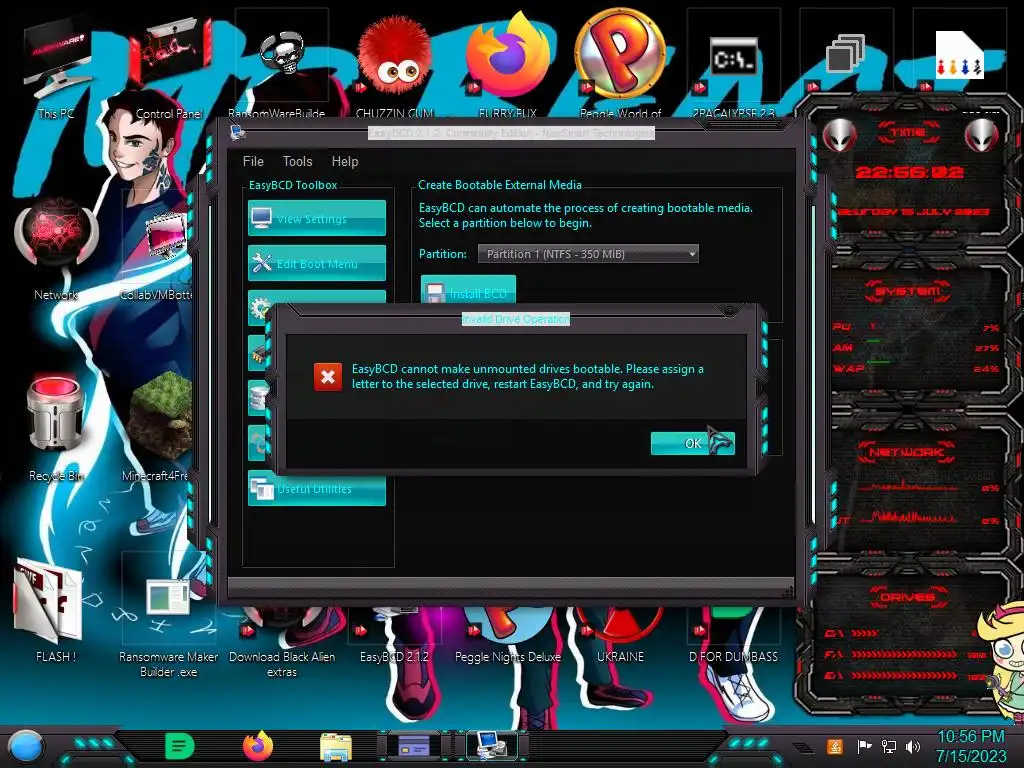Open the Tools menu in EasyBCD

297,161
